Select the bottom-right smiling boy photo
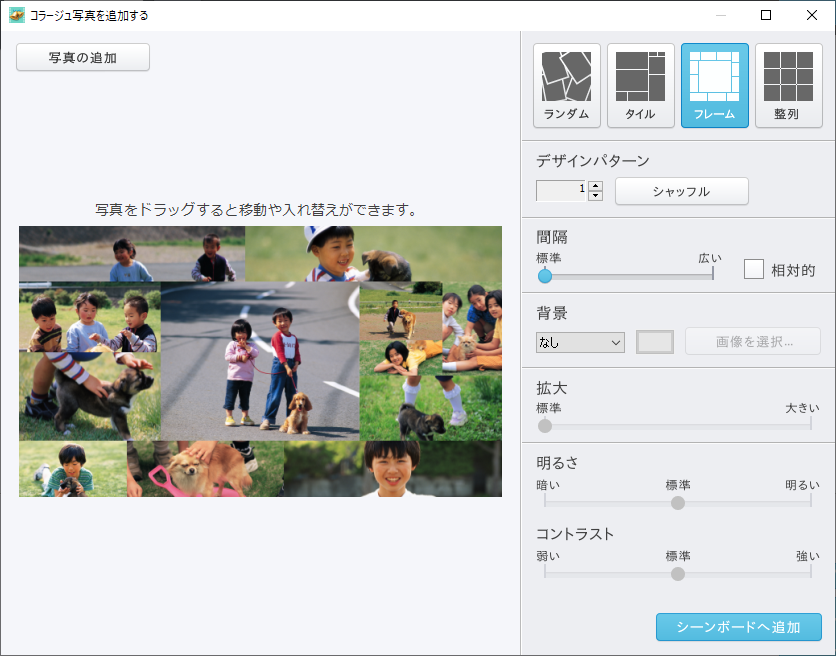This screenshot has width=836, height=656. click(x=393, y=469)
